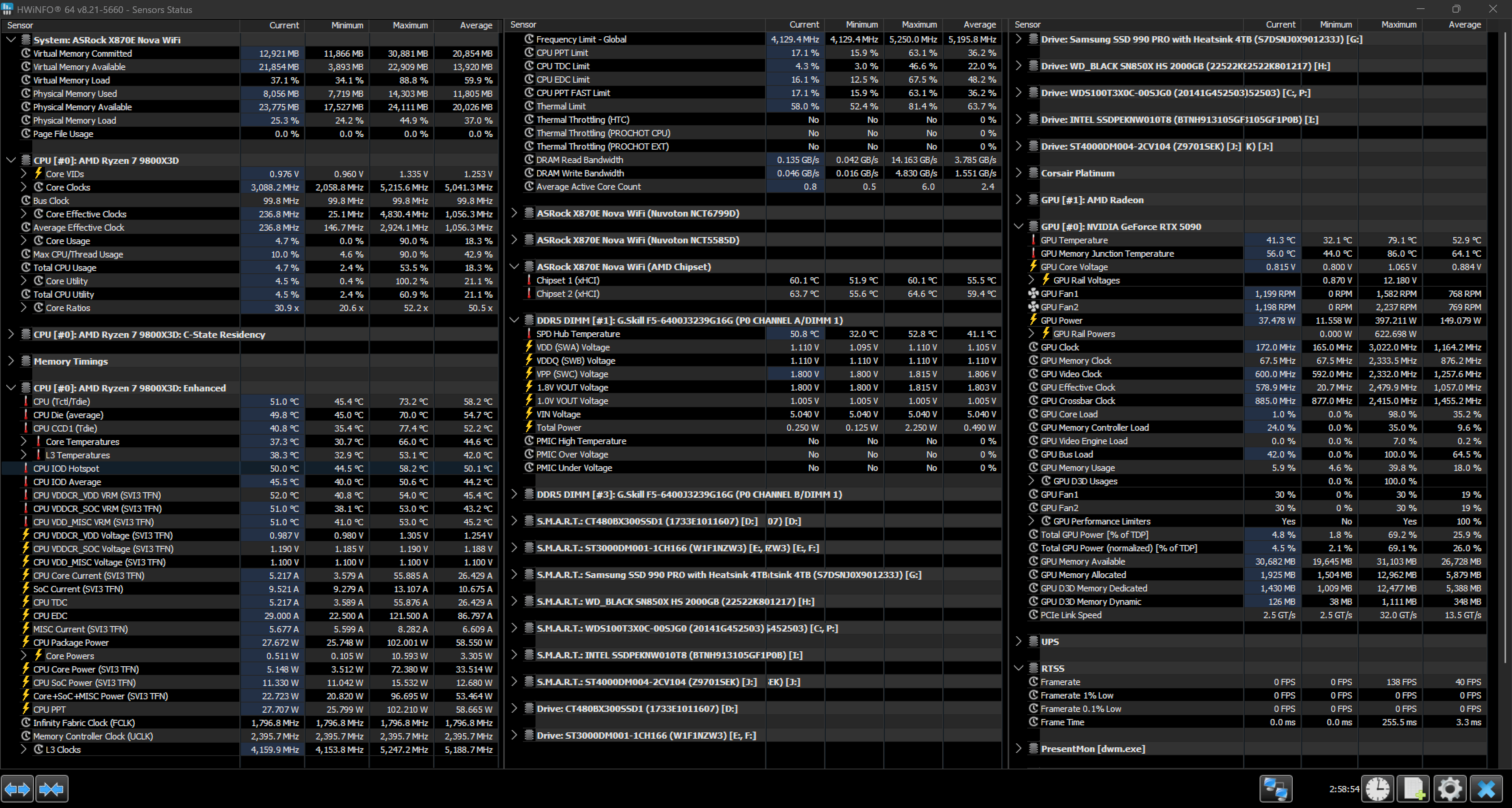This screenshot has width=1512, height=808.
Task: Open sensor settings gear icon
Action: pyautogui.click(x=1449, y=789)
